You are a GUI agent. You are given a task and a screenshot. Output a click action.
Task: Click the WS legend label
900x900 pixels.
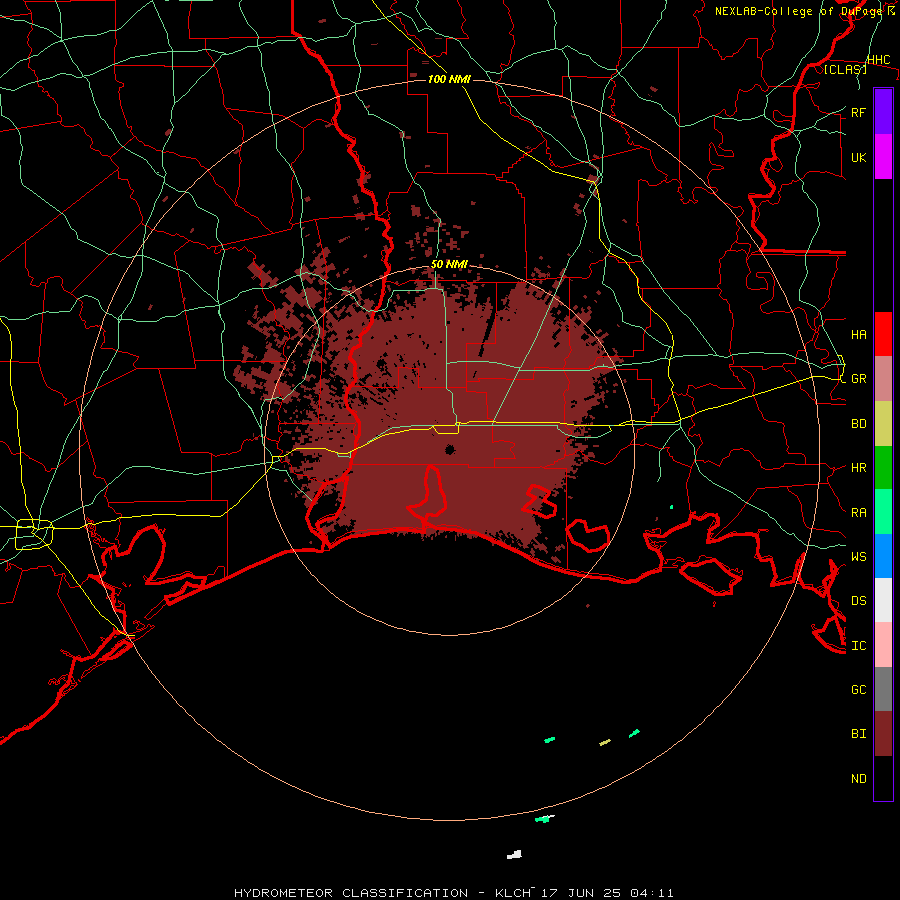(858, 556)
